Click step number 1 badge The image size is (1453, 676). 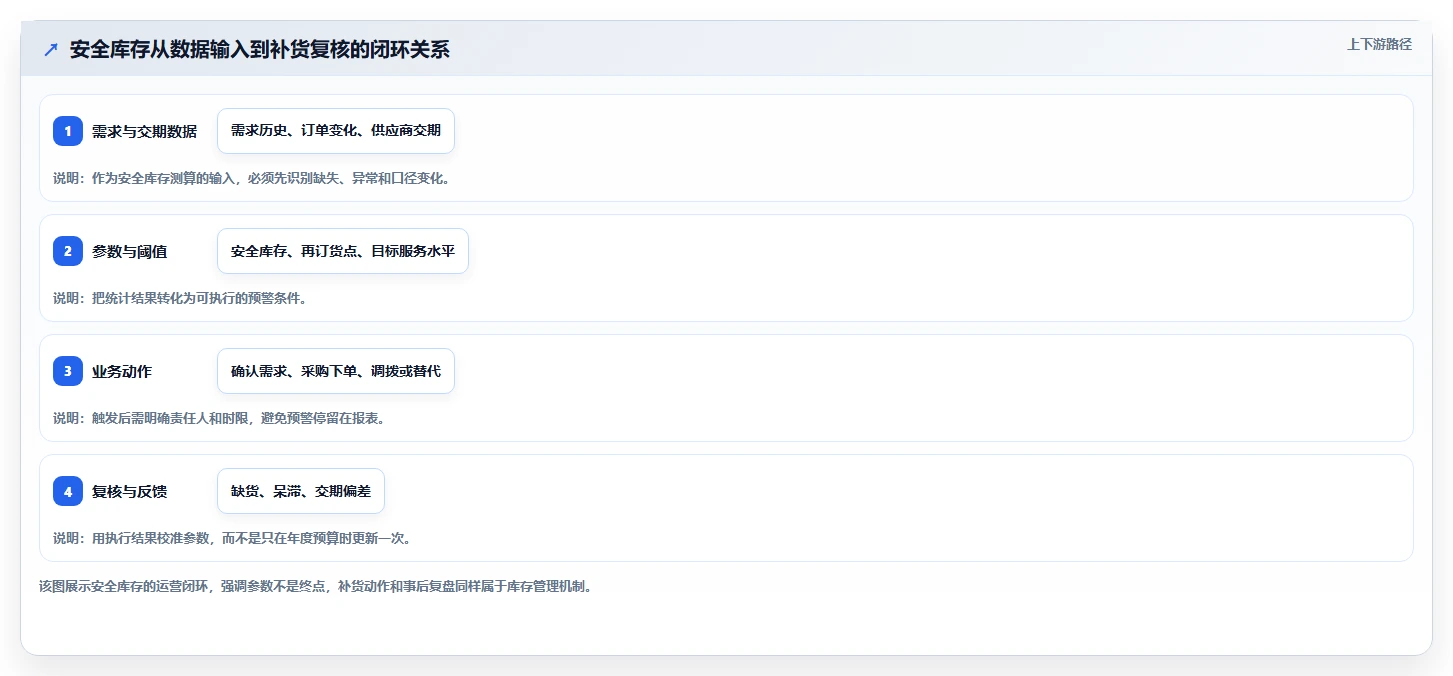[x=68, y=131]
